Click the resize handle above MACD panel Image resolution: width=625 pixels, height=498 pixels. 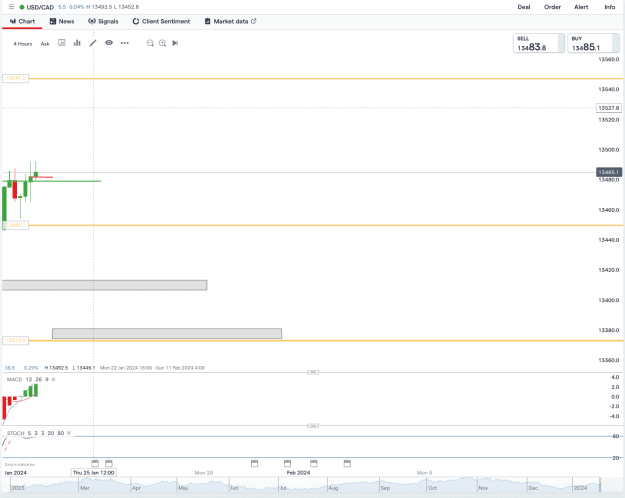(313, 372)
